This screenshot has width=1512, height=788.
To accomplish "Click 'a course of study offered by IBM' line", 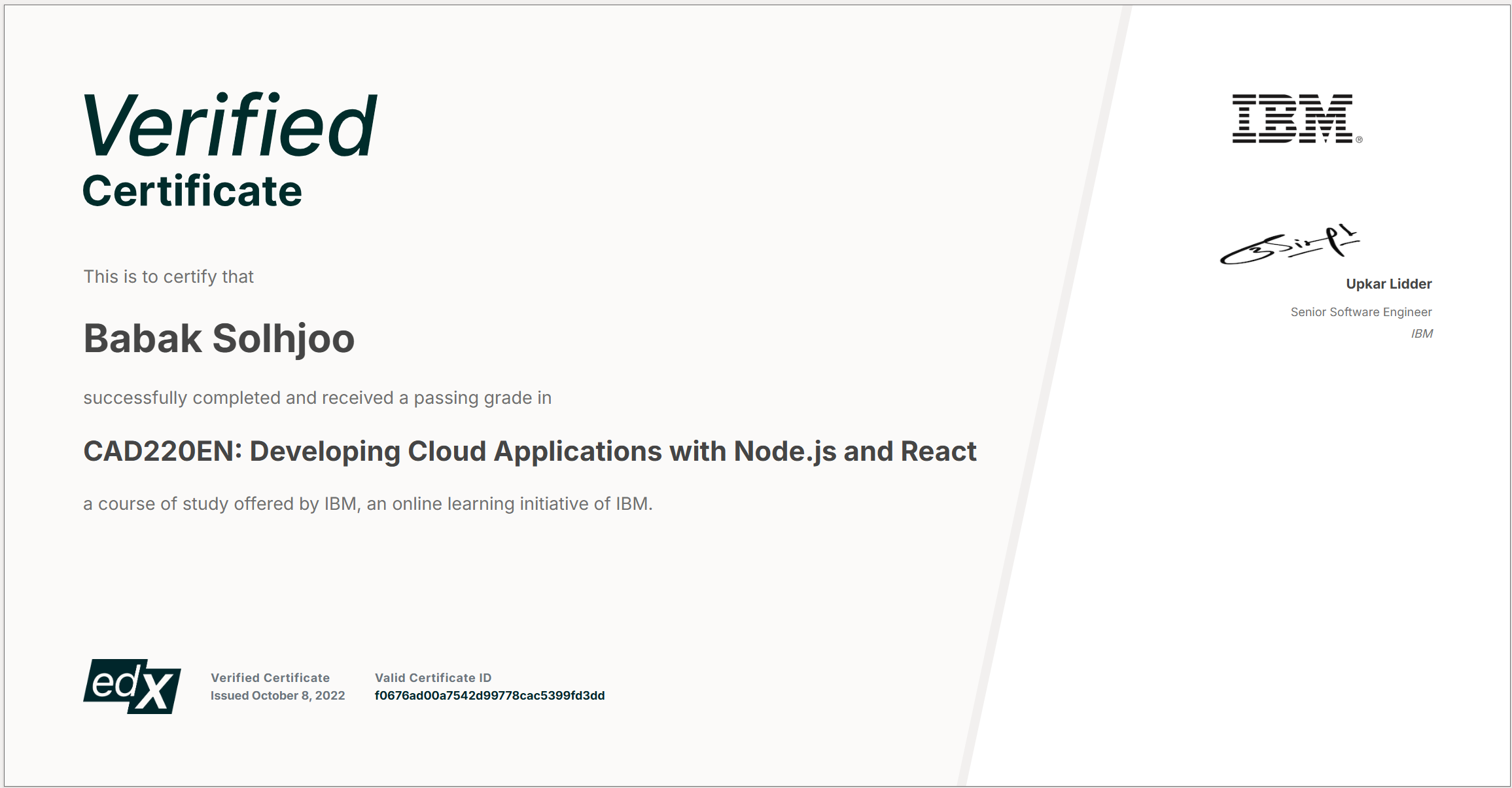I will (368, 504).
